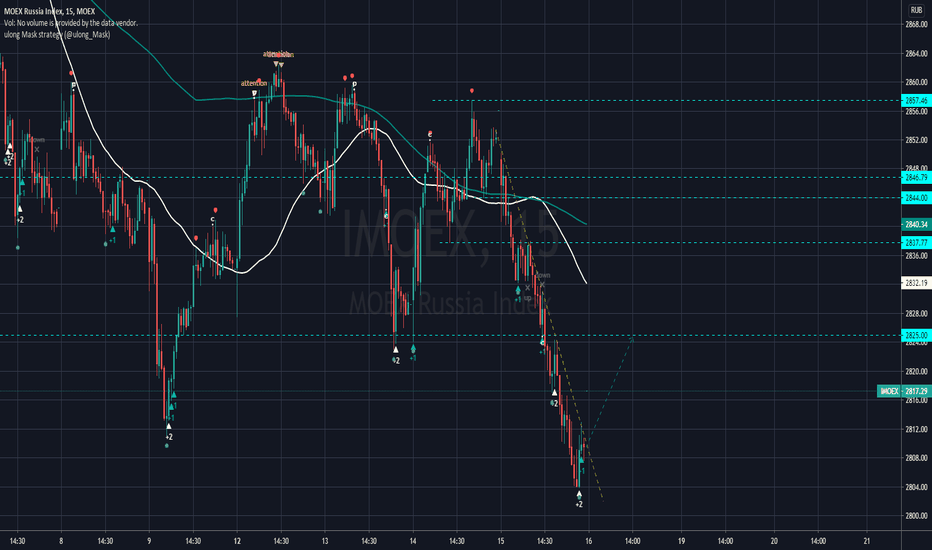This screenshot has width=932, height=550.
Task: Click the 'MOEX Russia Index, 15, MOEX' title
Action: click(49, 11)
